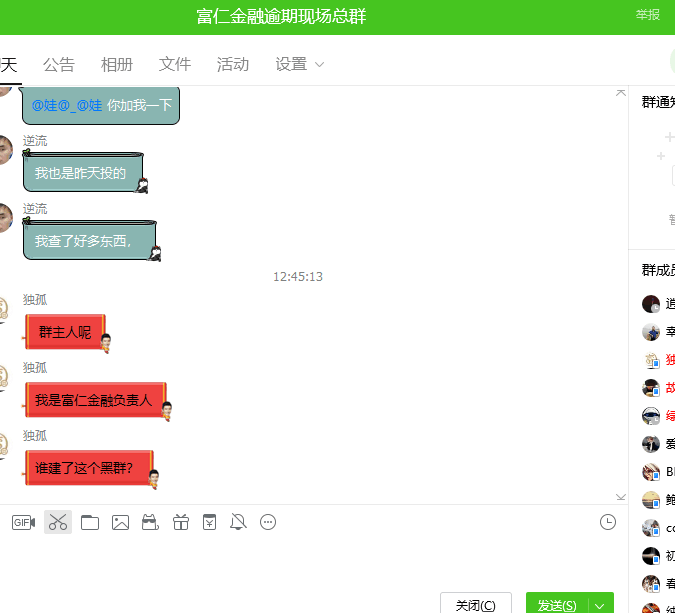Click the message 谁建了这个黑群?

[89, 468]
